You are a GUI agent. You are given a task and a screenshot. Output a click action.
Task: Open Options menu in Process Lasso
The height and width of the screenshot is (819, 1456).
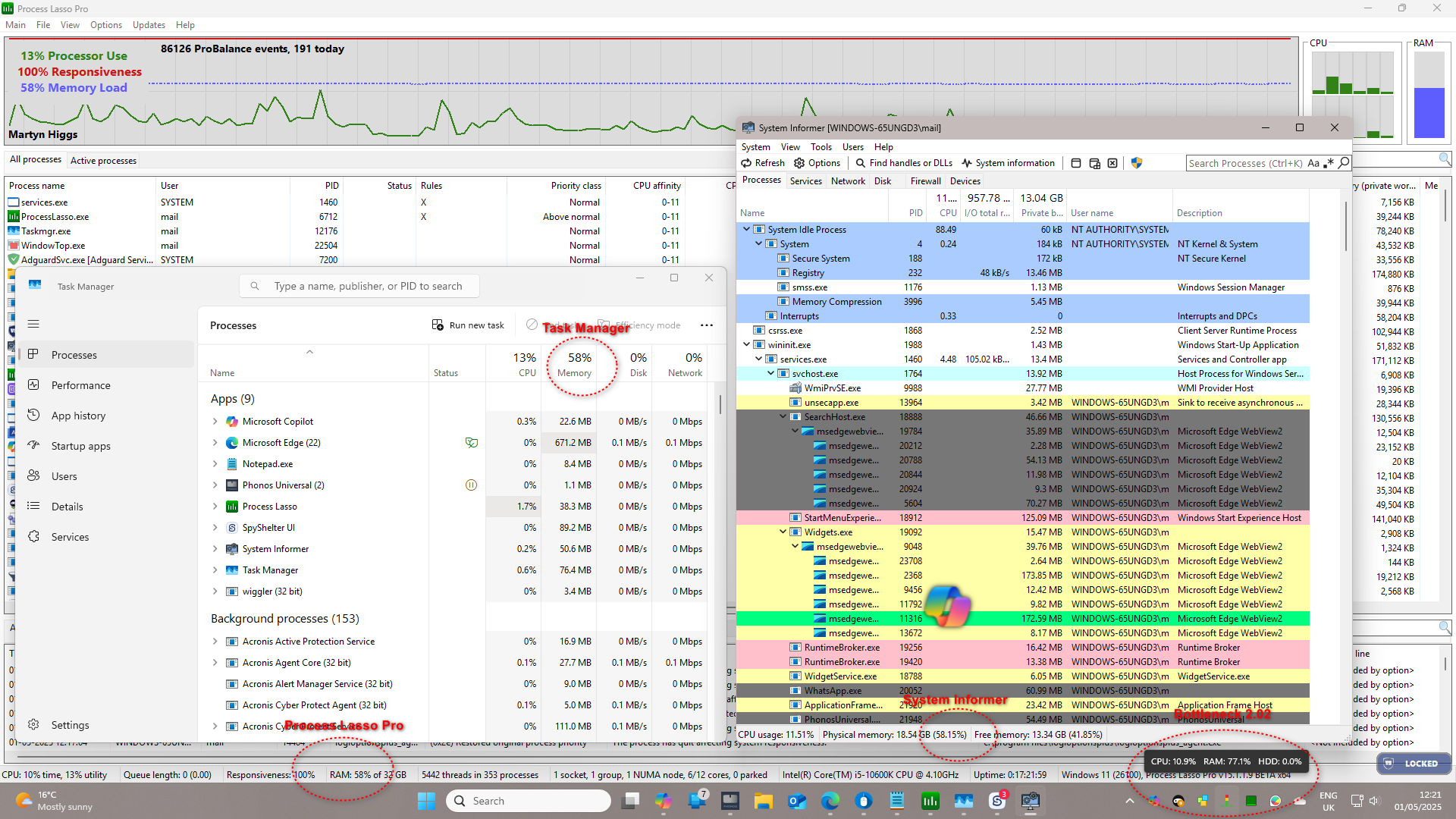pyautogui.click(x=106, y=25)
